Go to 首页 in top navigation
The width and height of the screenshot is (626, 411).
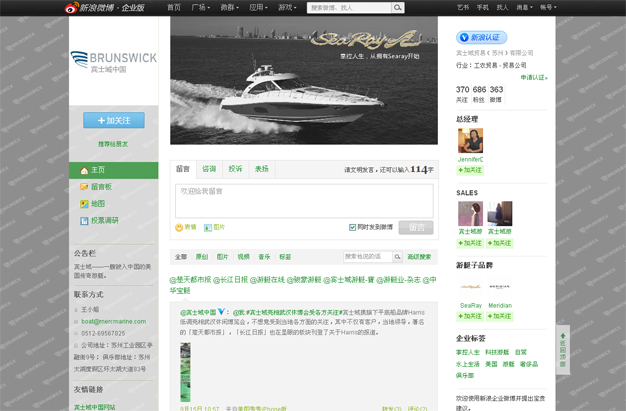click(x=174, y=7)
